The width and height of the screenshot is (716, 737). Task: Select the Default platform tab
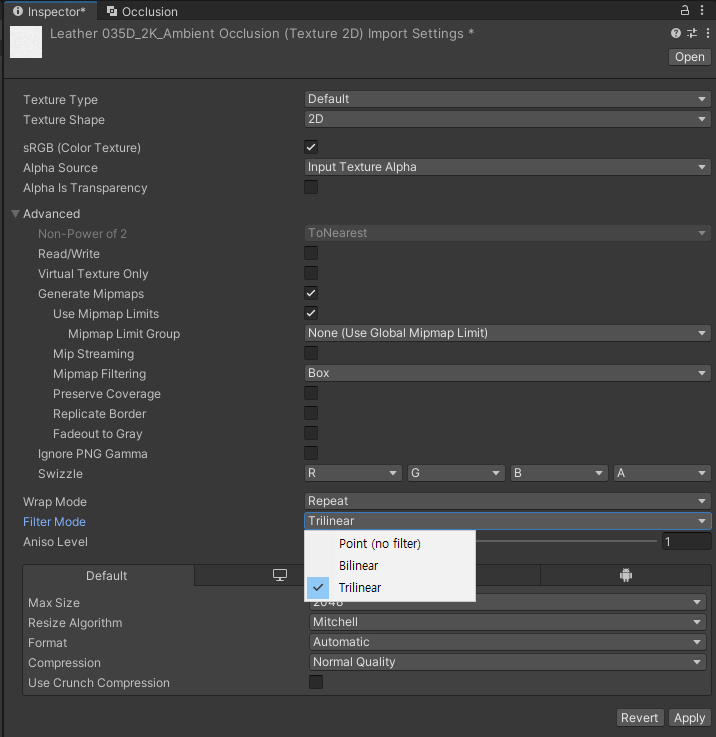click(107, 575)
